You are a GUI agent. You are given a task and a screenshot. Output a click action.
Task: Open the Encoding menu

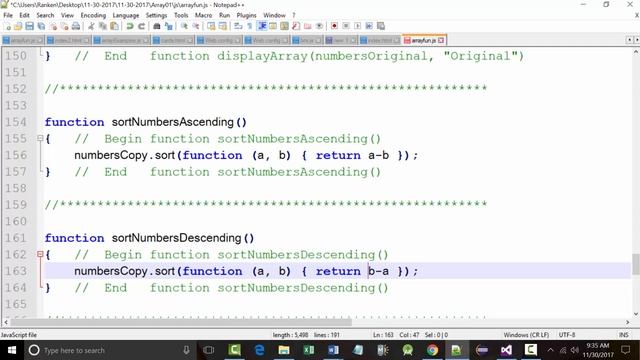93,15
